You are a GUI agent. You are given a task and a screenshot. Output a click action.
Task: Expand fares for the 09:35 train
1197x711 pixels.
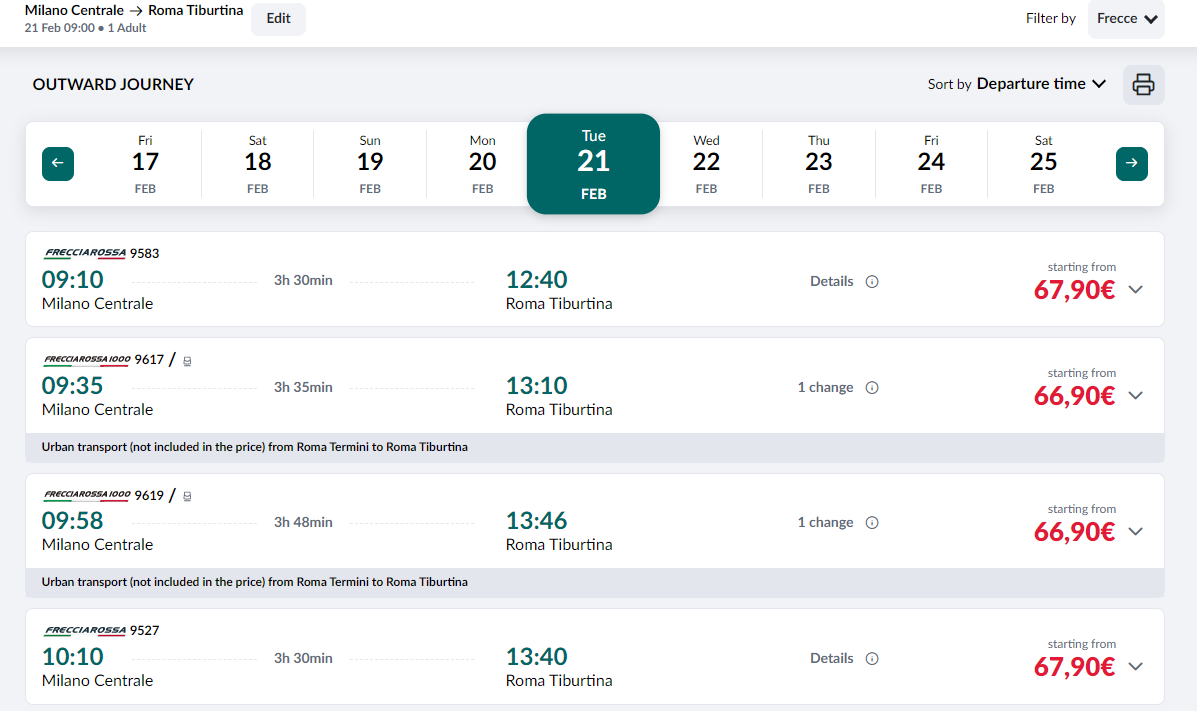(1135, 396)
